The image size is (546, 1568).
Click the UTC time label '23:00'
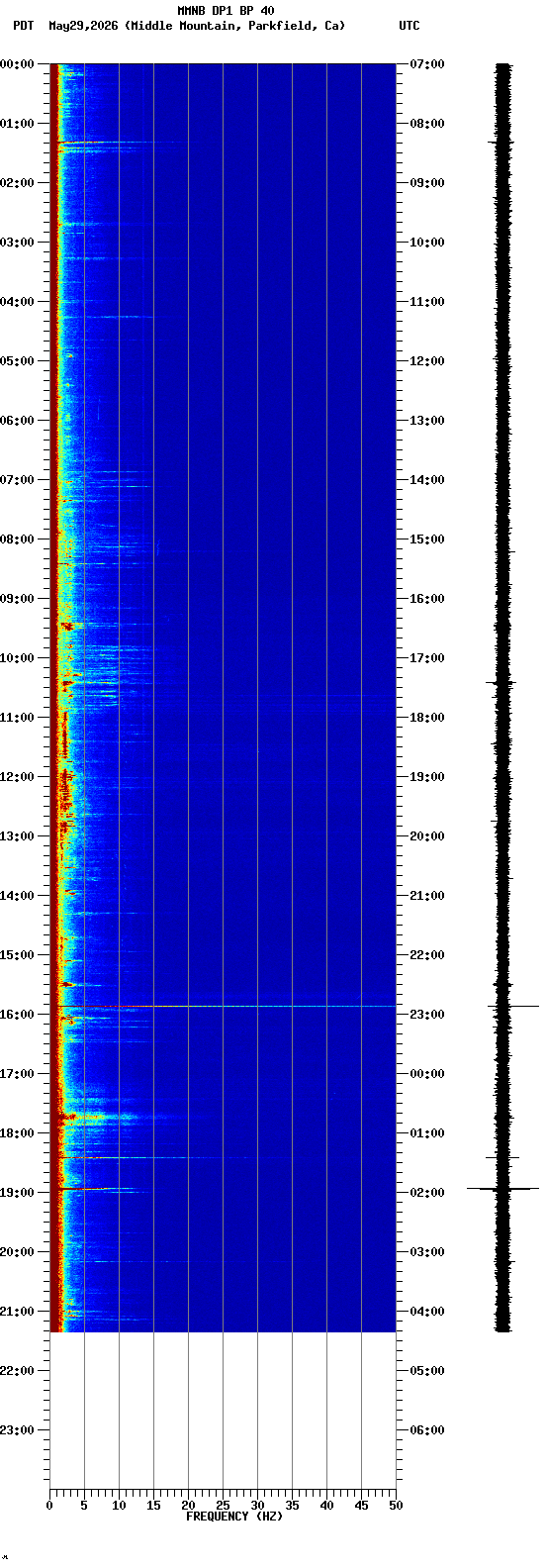click(427, 1015)
